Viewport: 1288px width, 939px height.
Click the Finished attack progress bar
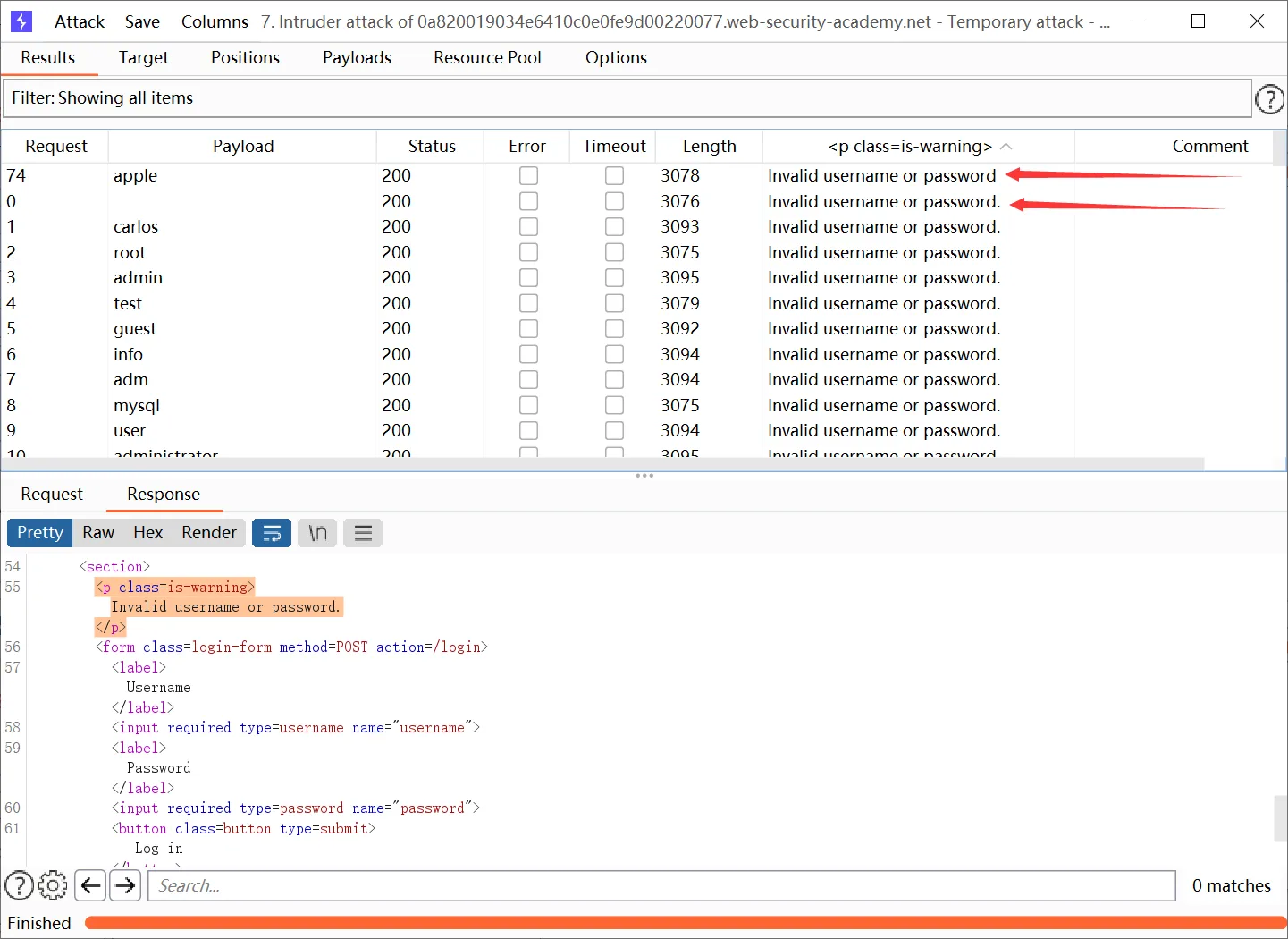(x=685, y=923)
